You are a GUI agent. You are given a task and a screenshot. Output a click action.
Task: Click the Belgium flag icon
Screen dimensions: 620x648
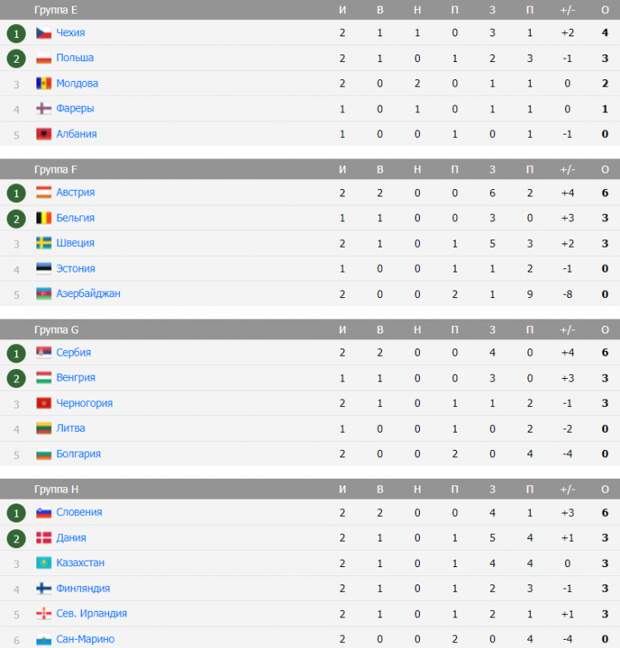44,218
